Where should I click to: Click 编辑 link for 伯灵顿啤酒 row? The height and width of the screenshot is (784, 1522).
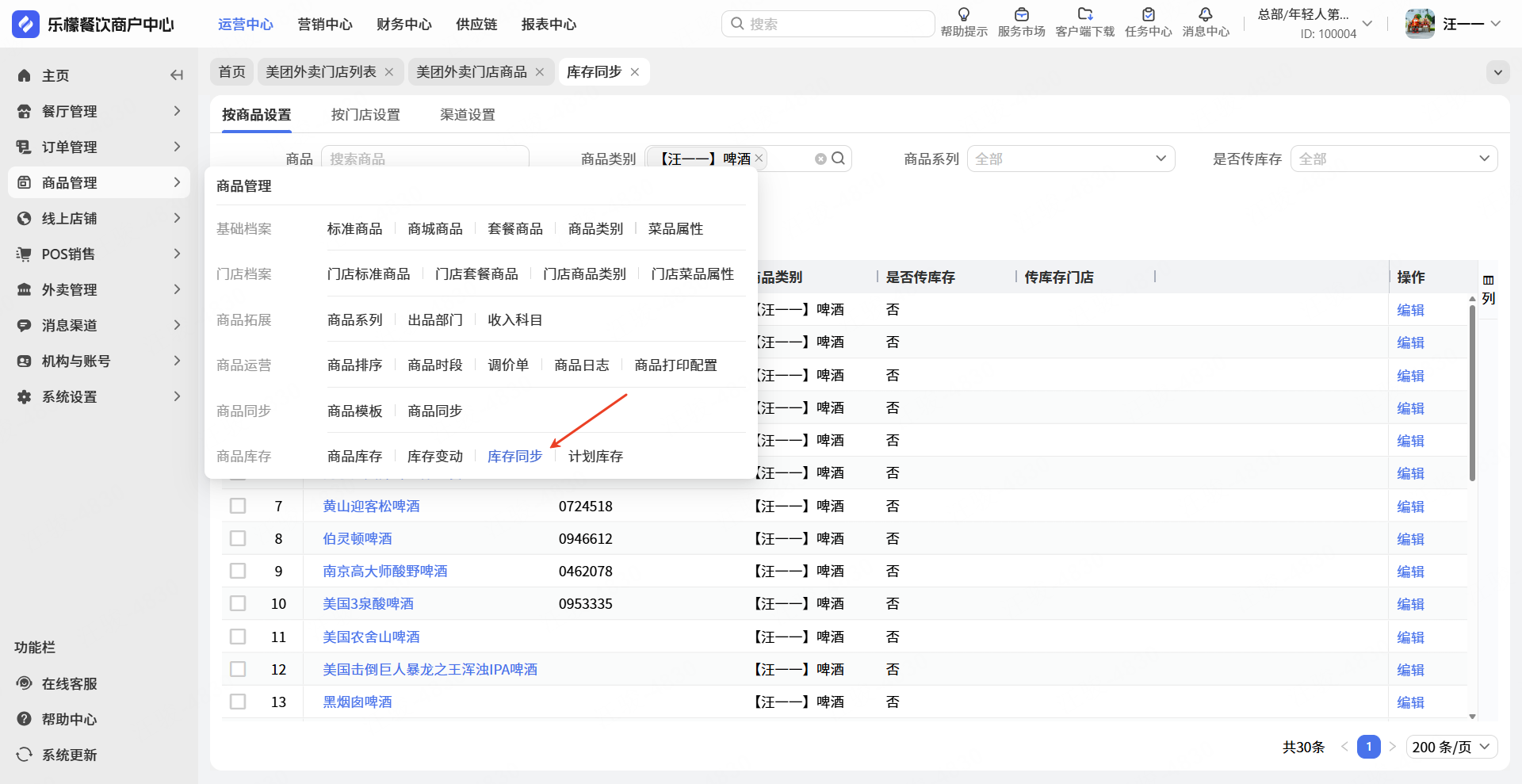tap(1410, 539)
